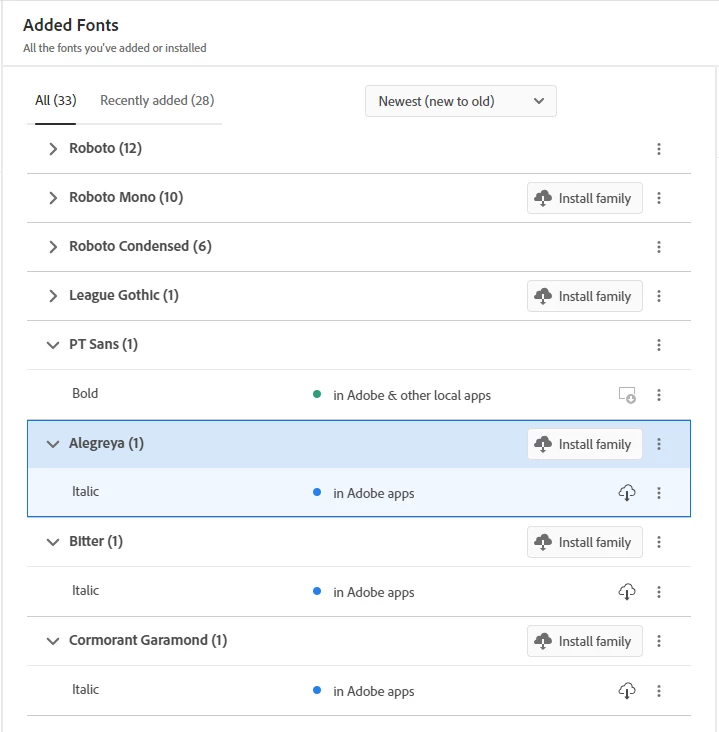Install family for Bitter
This screenshot has height=732, width=719.
click(x=584, y=542)
